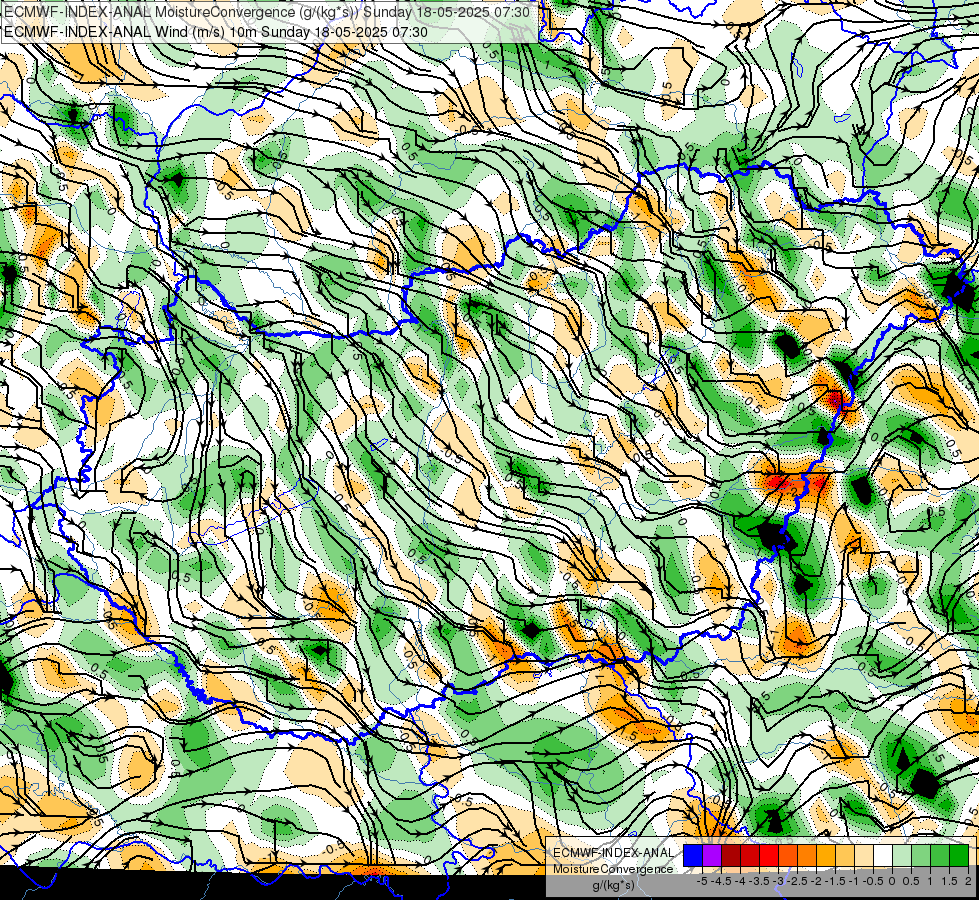
Task: Click the legend label ECMWF-INDEX-ANAL
Action: 613,853
